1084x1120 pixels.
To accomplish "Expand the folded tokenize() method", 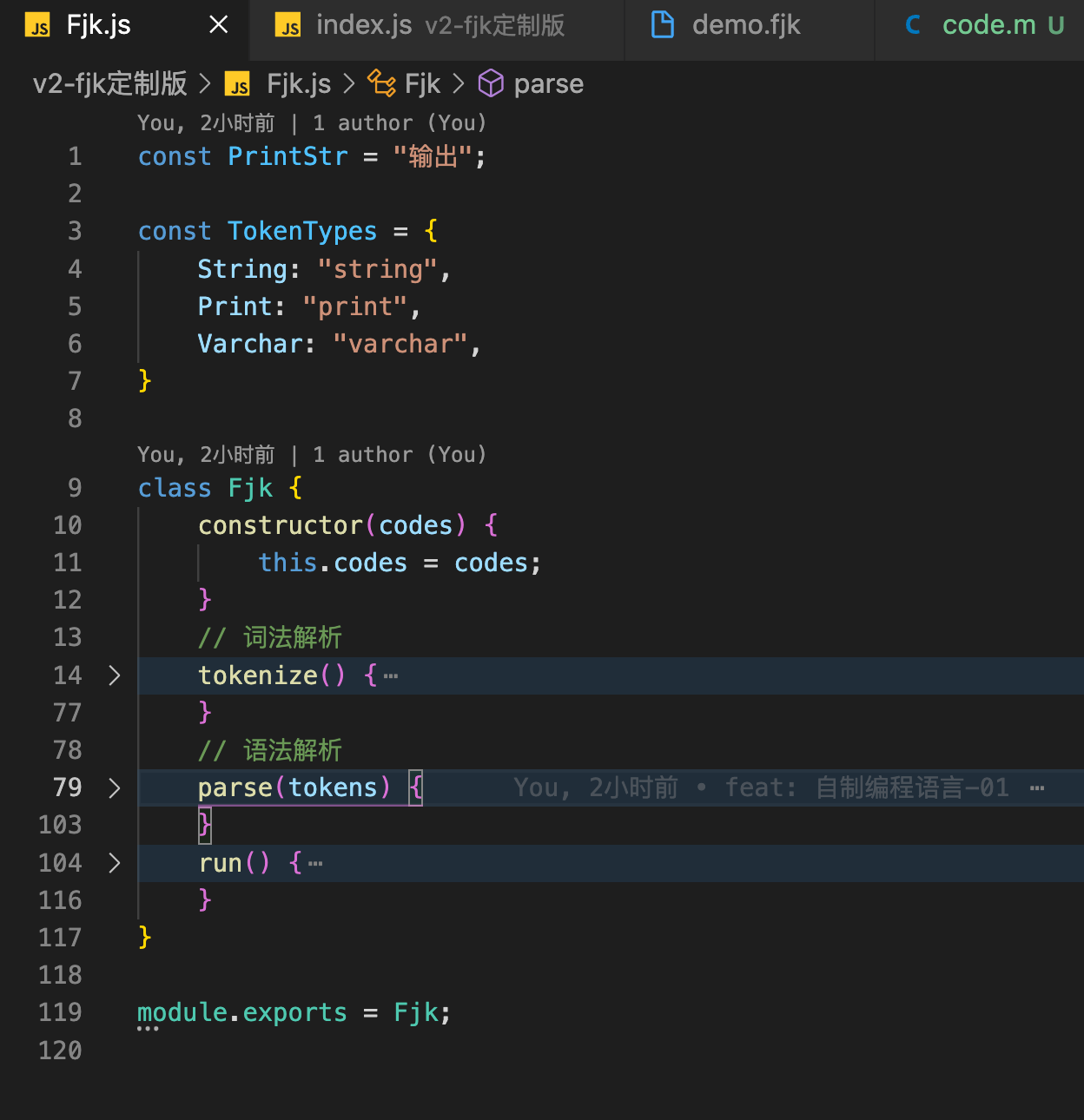I will 114,675.
